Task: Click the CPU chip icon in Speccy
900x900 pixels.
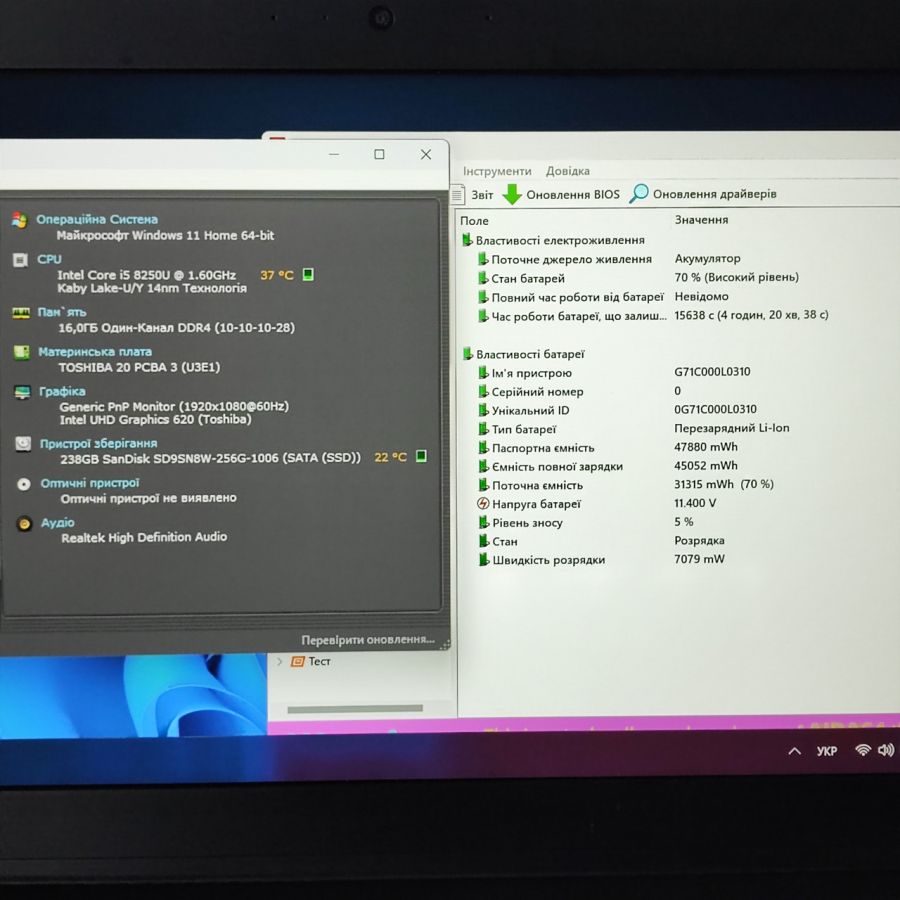Action: (21, 260)
